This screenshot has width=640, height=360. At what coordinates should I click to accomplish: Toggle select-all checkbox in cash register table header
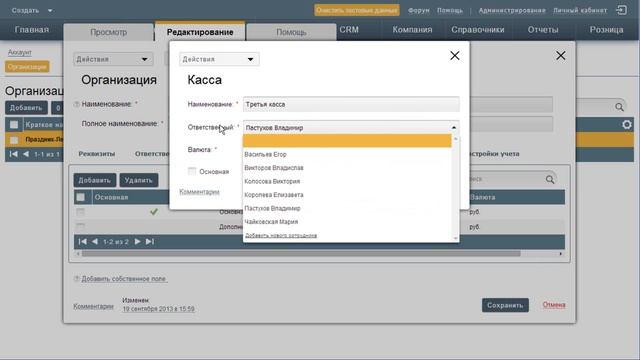pyautogui.click(x=80, y=197)
